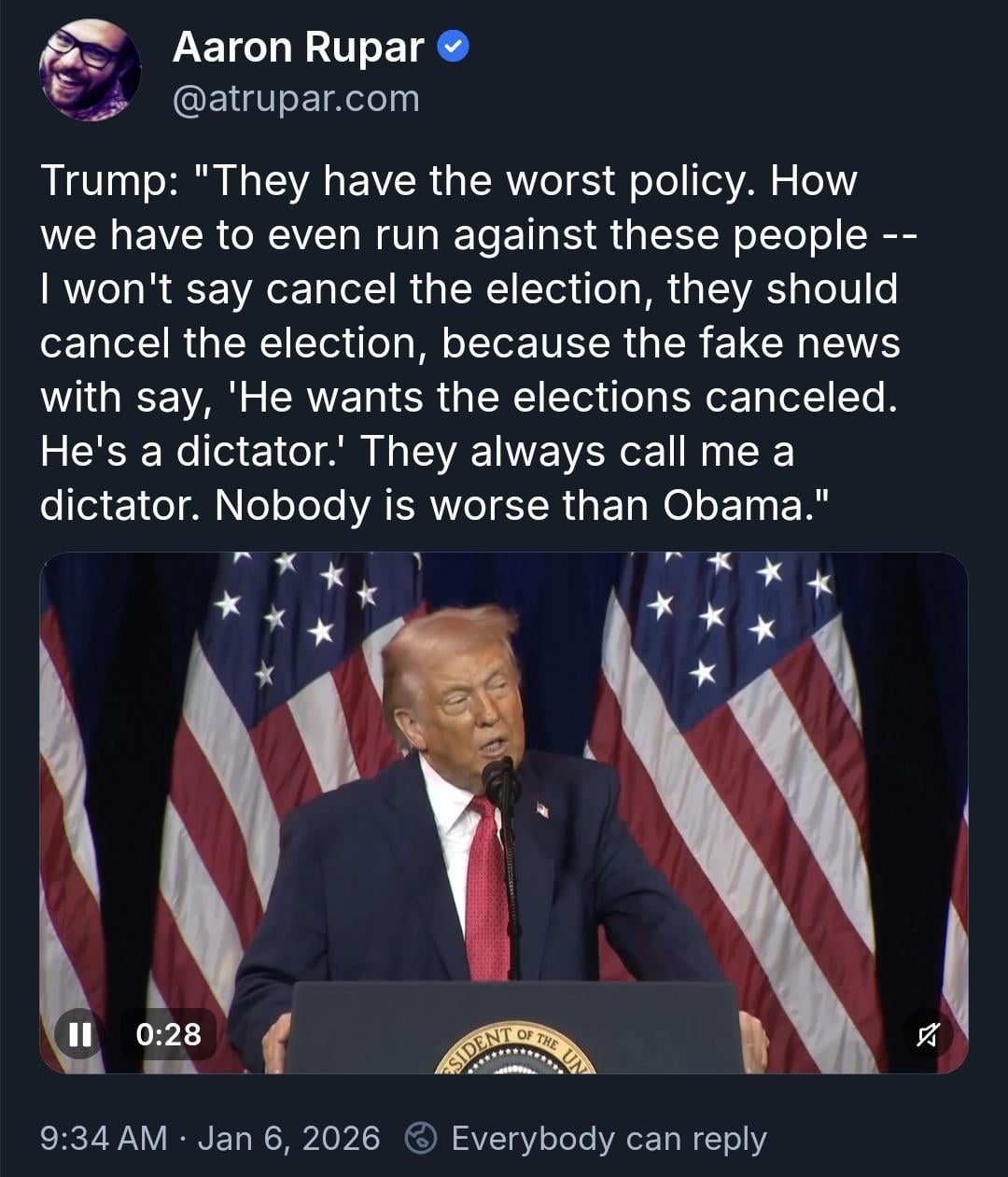Click the reply settings globe icon
The width and height of the screenshot is (1008, 1177).
422,1138
